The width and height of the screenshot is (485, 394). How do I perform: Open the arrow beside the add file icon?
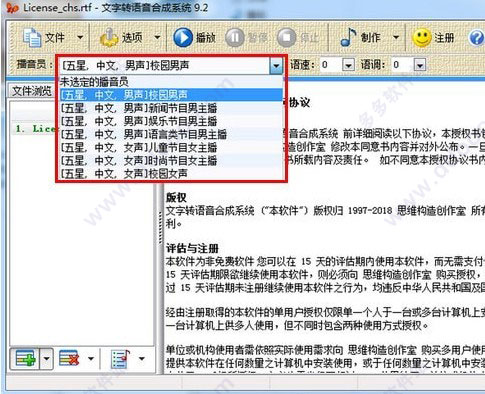pos(47,359)
